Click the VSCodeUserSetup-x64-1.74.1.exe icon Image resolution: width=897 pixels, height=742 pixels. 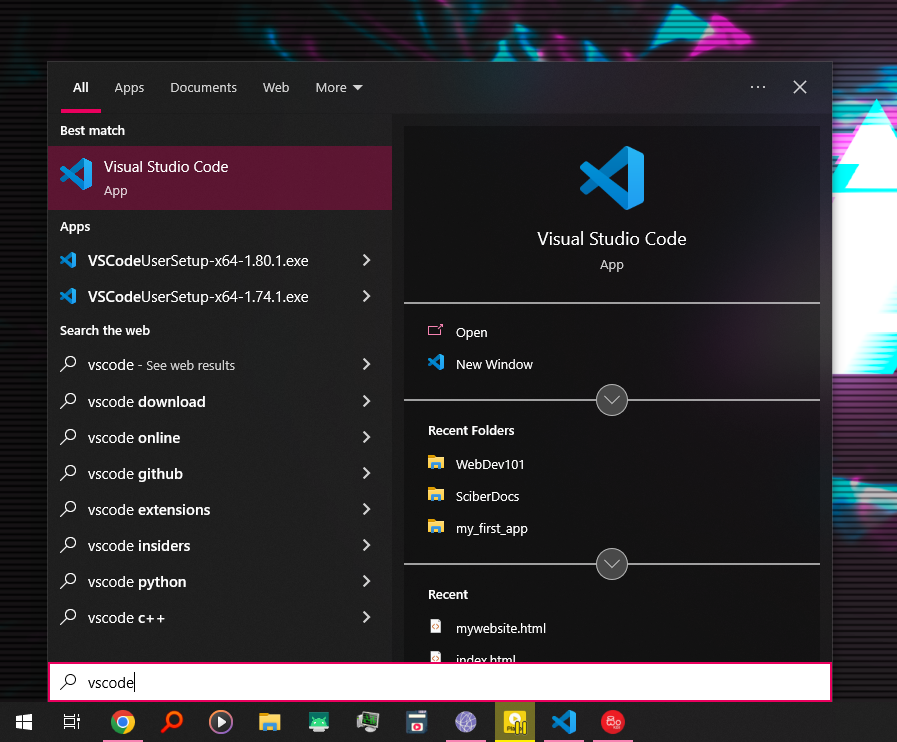69,296
